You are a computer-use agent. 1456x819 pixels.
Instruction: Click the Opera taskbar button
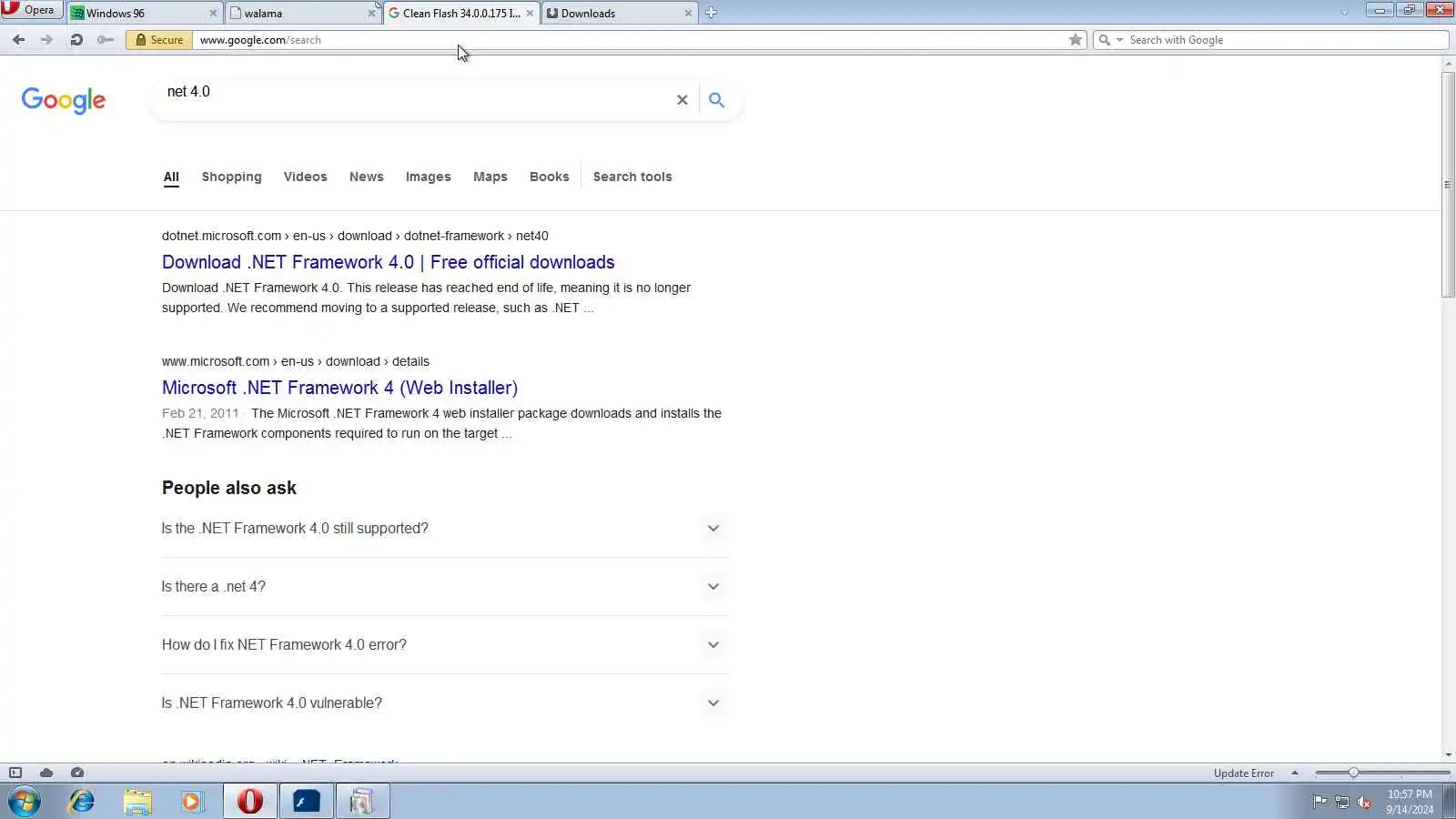click(x=250, y=802)
